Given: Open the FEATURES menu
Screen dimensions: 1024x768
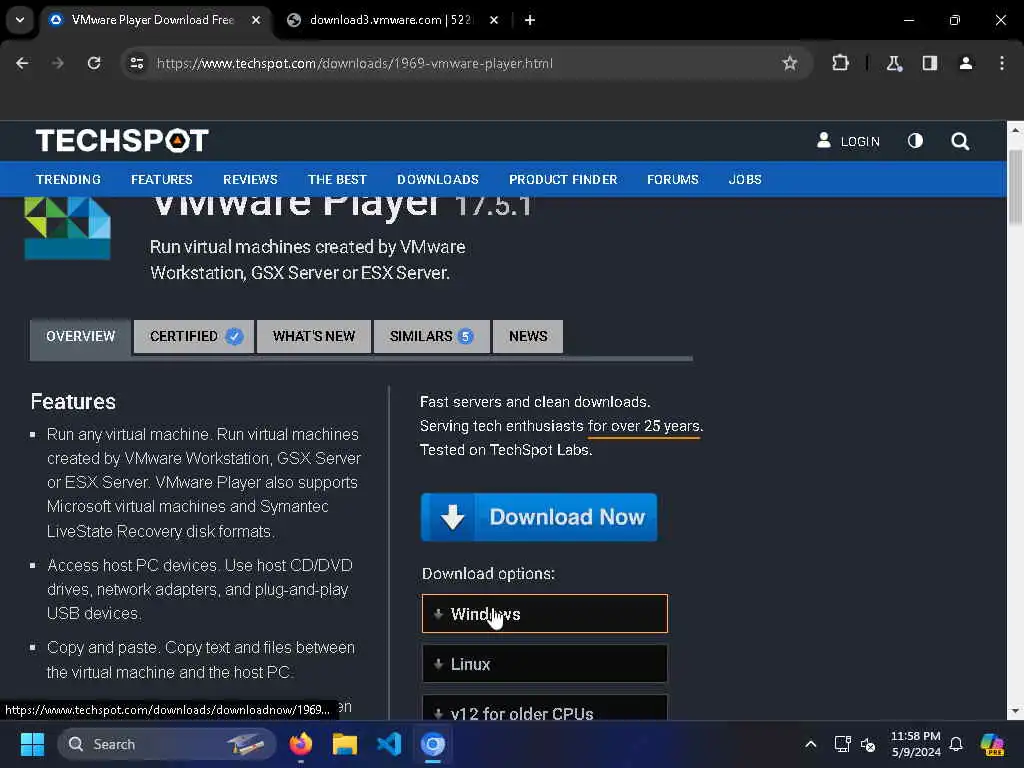Looking at the screenshot, I should (162, 180).
